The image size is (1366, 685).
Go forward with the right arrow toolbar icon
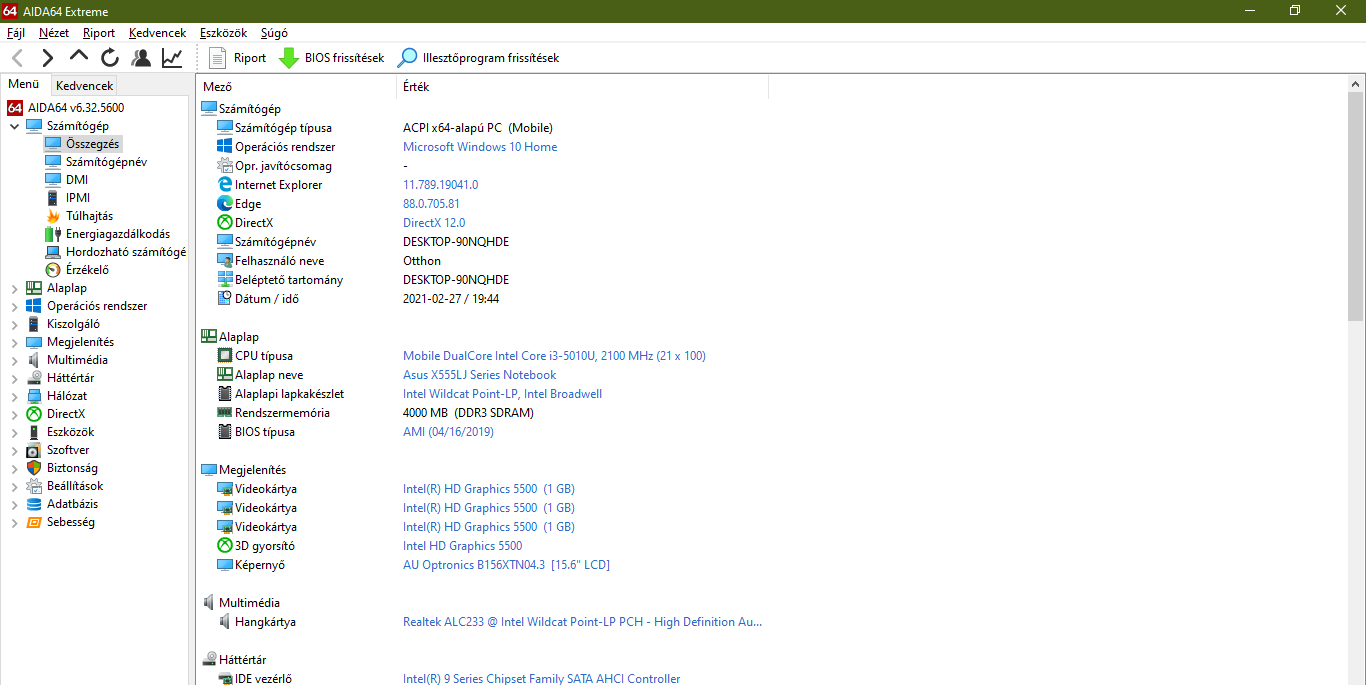(x=47, y=58)
